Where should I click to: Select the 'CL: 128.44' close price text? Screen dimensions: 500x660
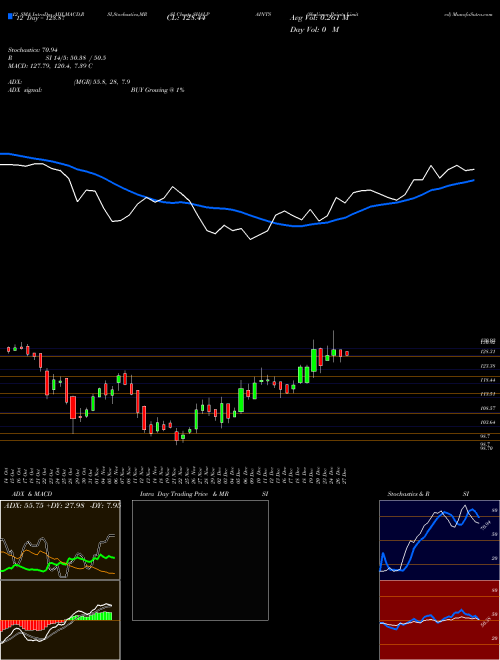(188, 19)
